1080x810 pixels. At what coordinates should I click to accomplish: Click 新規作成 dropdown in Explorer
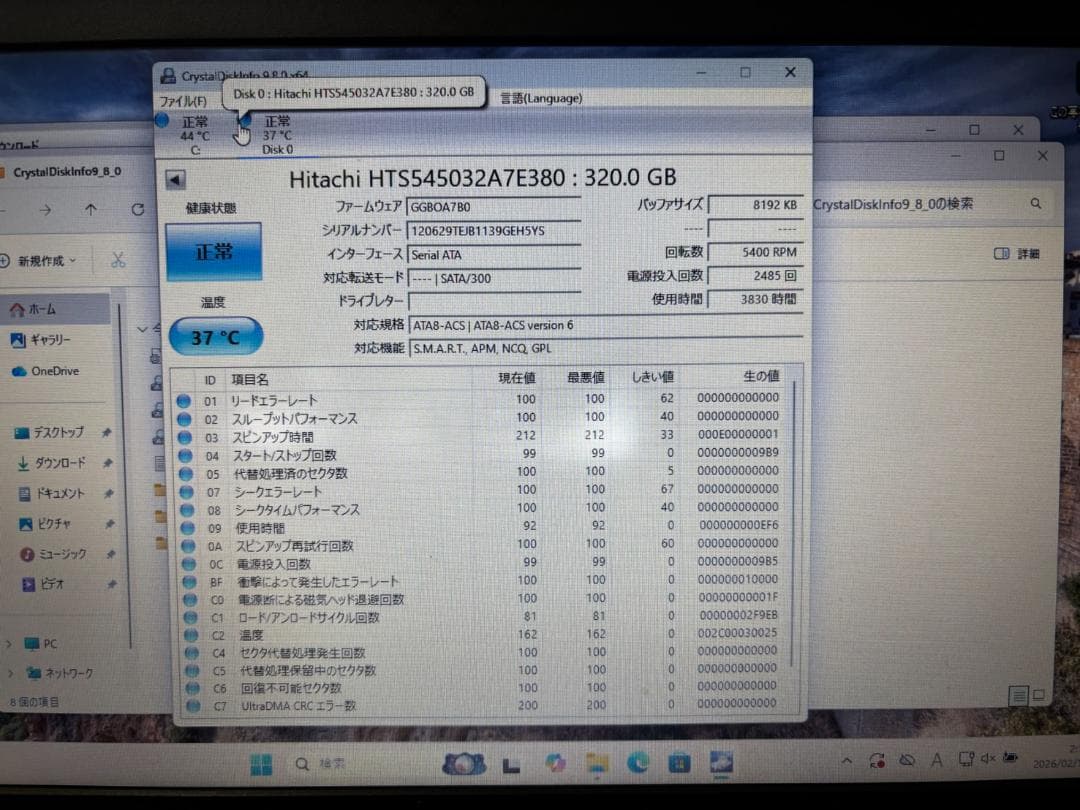point(39,261)
